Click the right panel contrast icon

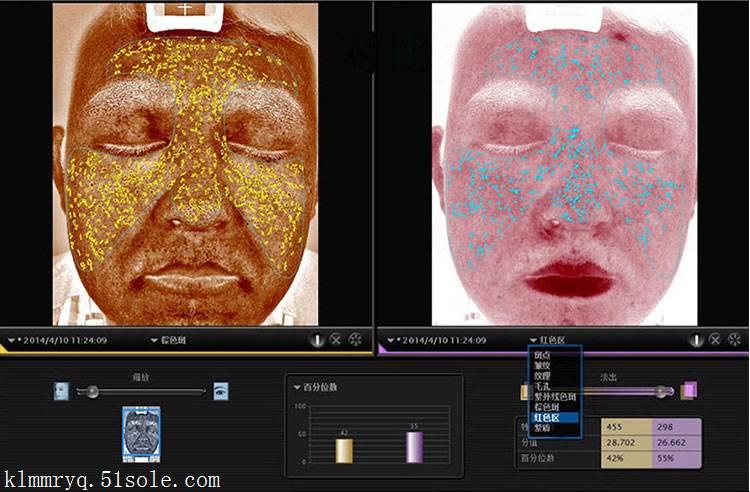[x=697, y=340]
